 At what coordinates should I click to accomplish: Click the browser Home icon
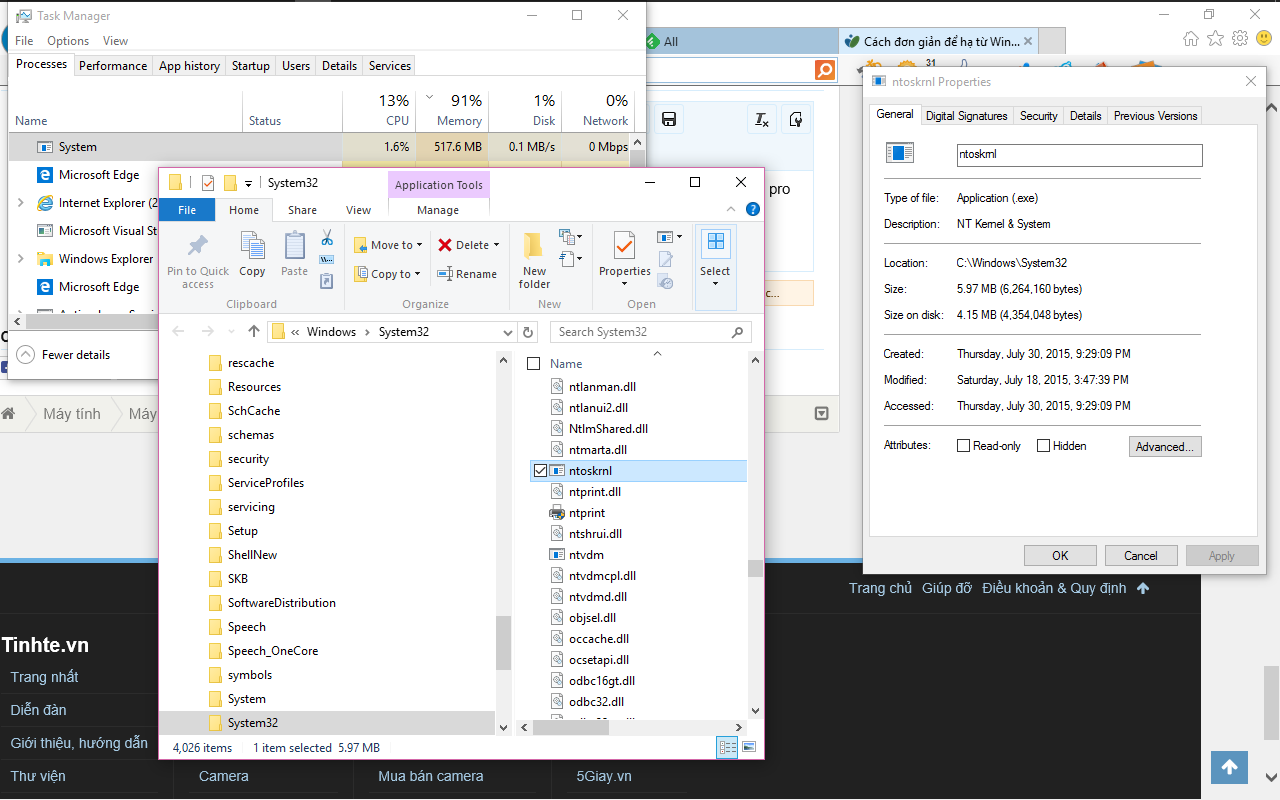tap(1191, 38)
